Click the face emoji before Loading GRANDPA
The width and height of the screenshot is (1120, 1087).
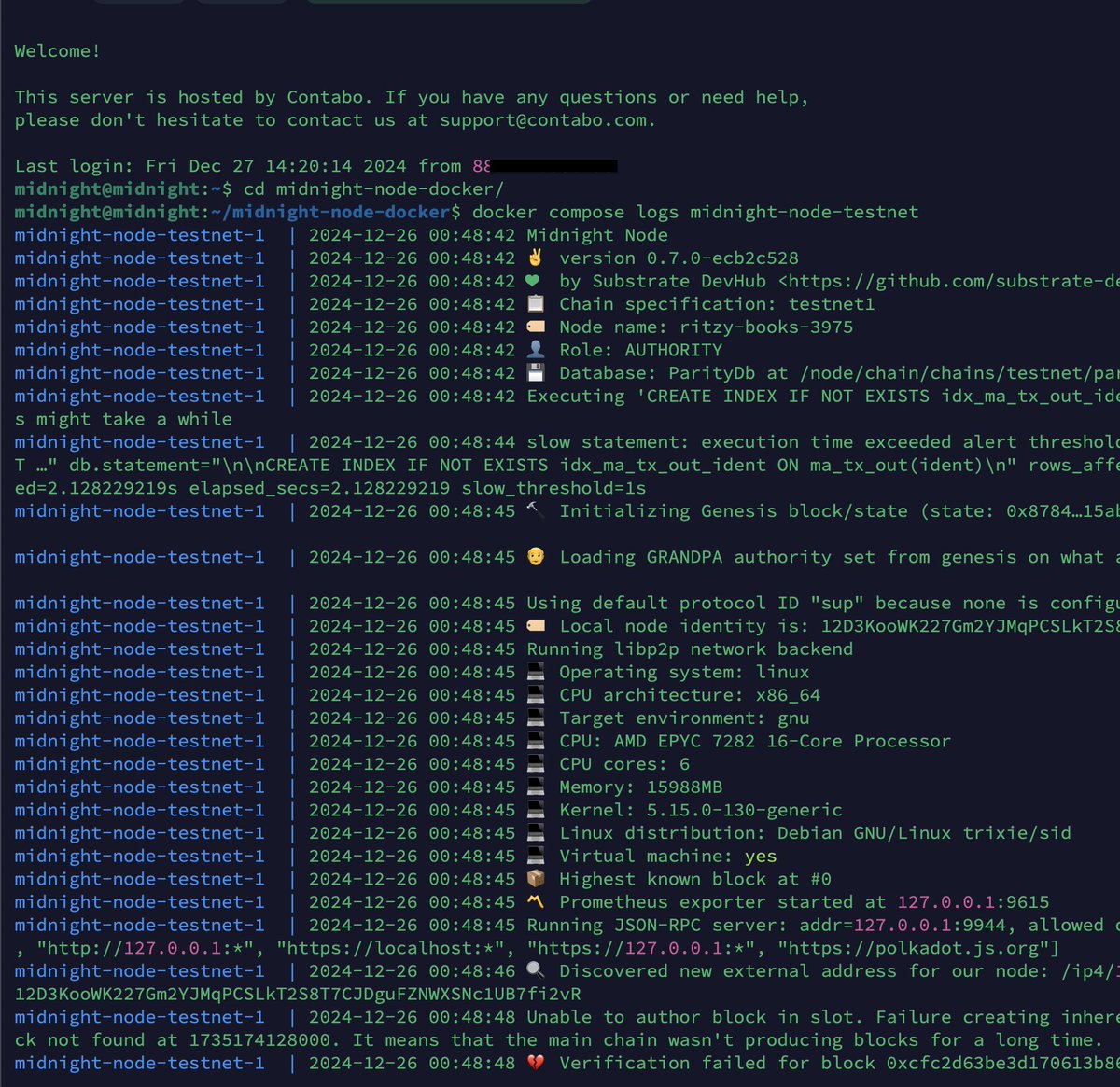(535, 557)
